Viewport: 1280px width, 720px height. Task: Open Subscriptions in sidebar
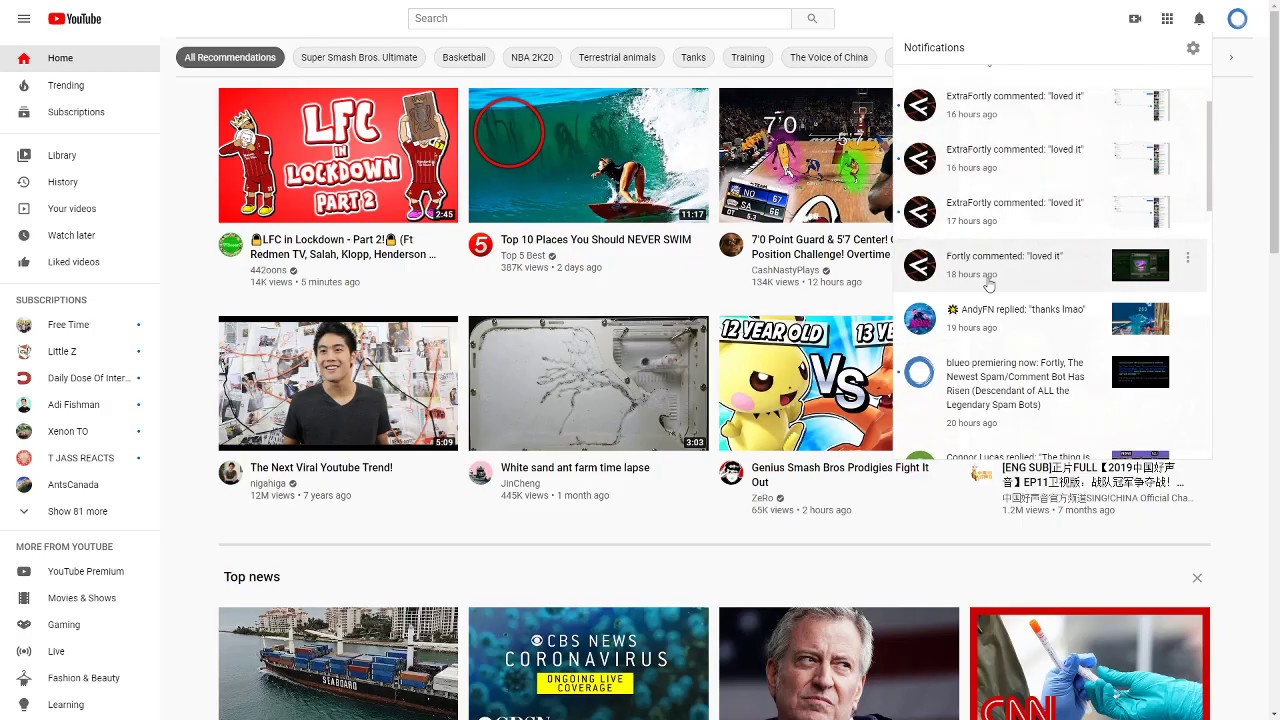(80, 112)
